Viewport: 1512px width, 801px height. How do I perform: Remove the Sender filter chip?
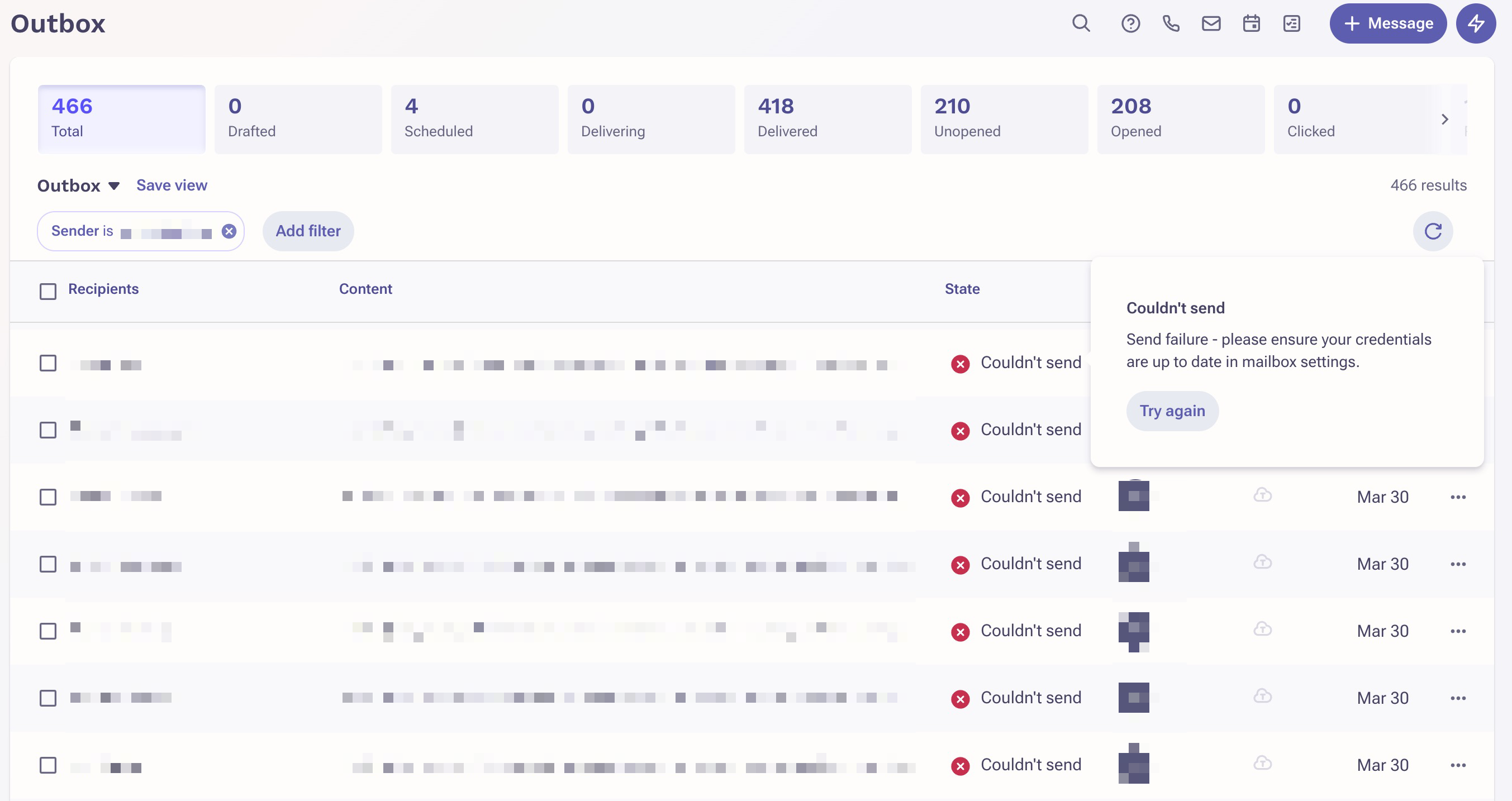229,231
